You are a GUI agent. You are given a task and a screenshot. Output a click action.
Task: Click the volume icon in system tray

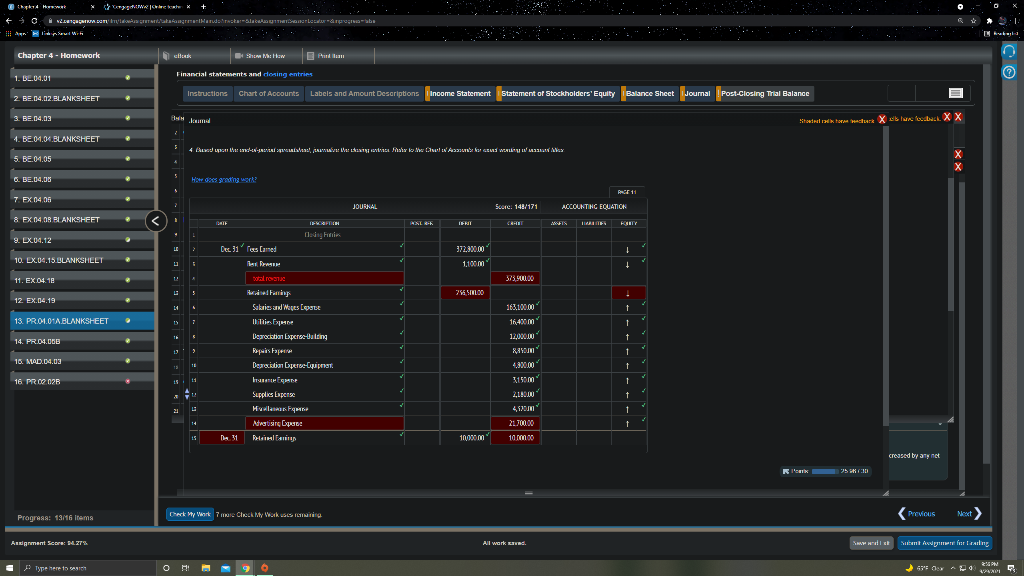972,568
